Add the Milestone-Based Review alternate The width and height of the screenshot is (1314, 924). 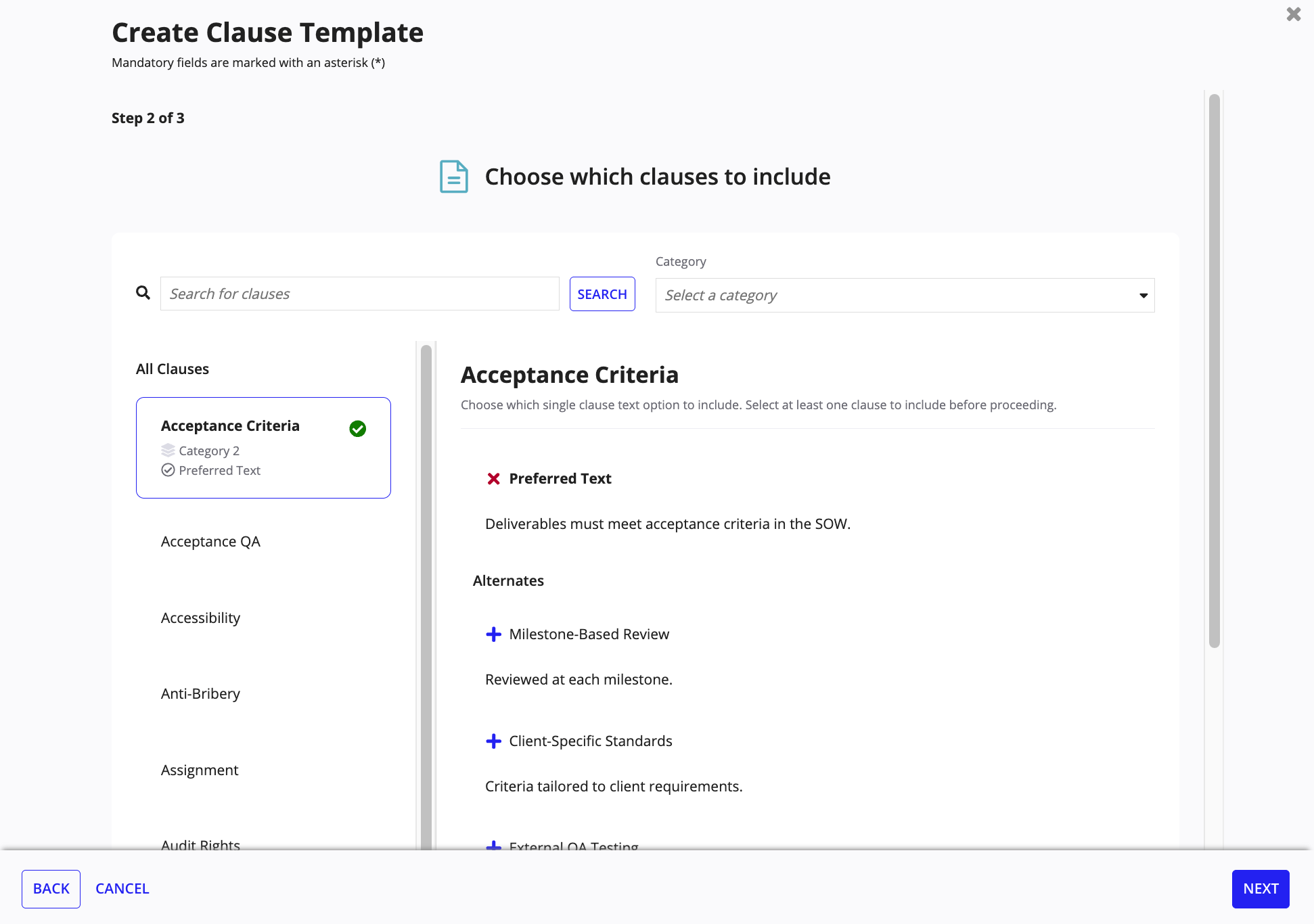493,634
